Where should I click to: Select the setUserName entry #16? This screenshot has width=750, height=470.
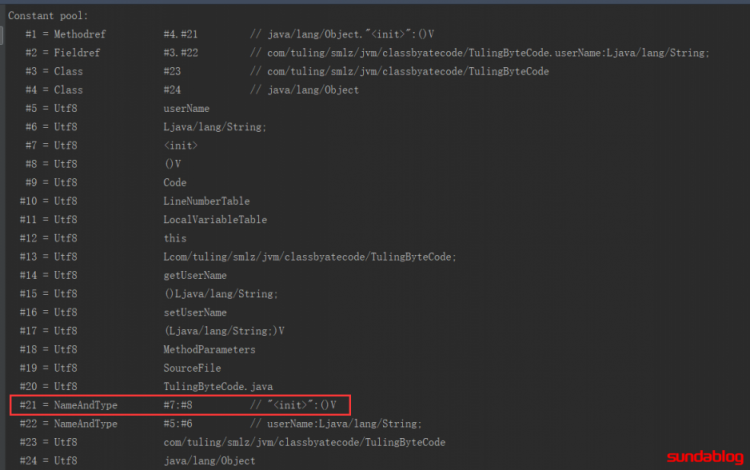[123, 313]
